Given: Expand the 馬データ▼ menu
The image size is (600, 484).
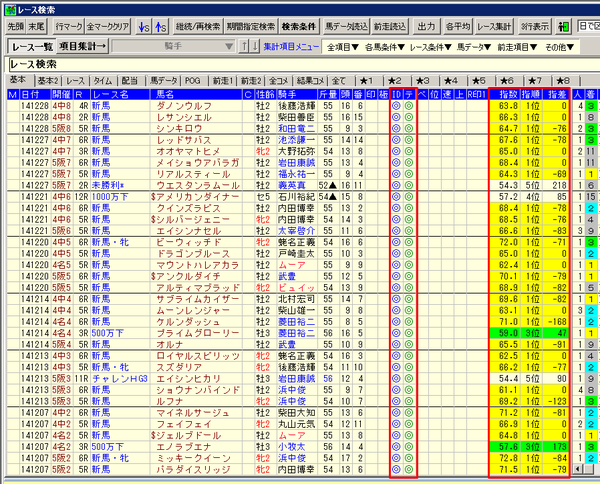Looking at the screenshot, I should [x=474, y=47].
